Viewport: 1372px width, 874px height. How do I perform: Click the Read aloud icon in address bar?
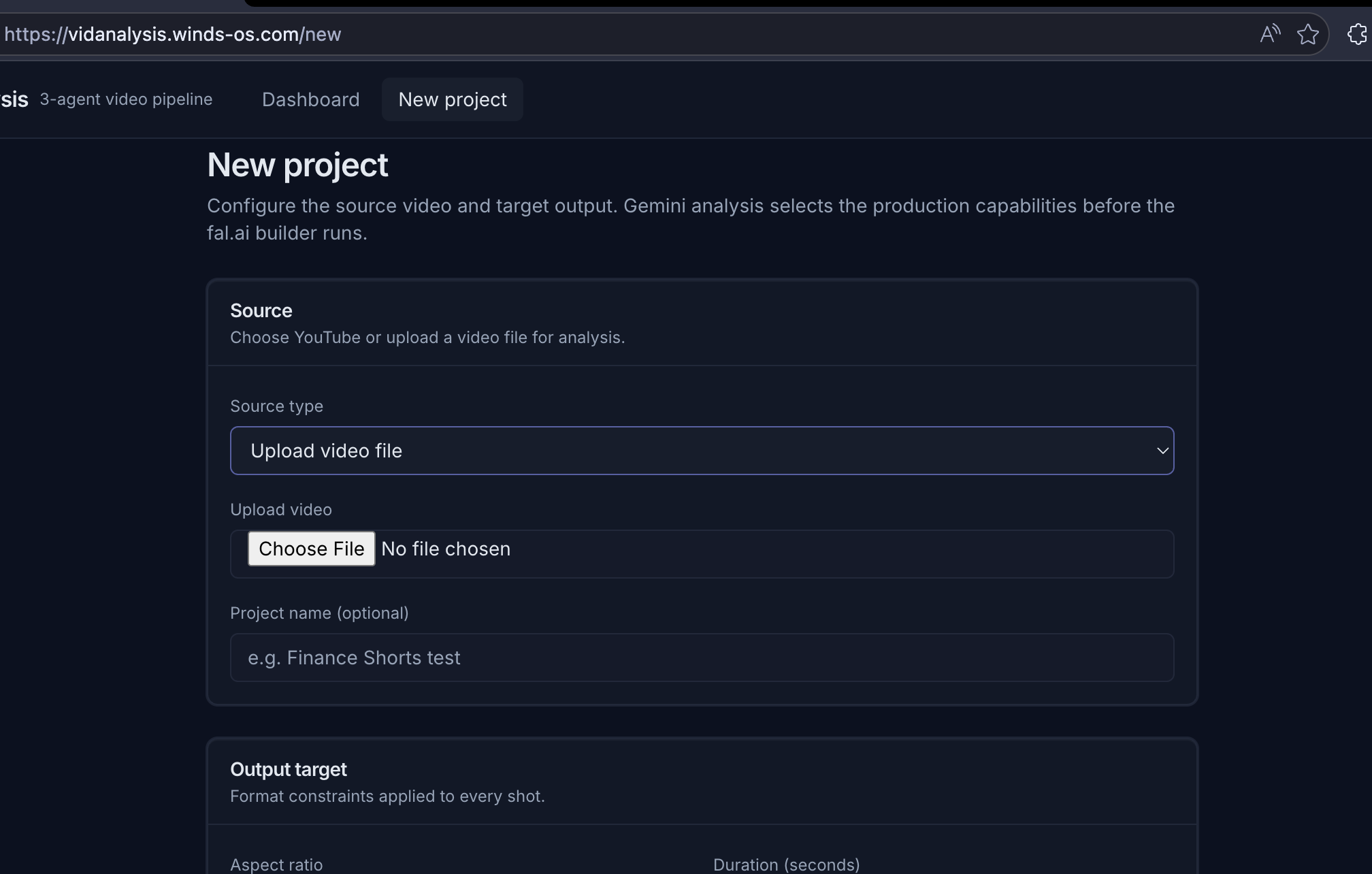1270,34
